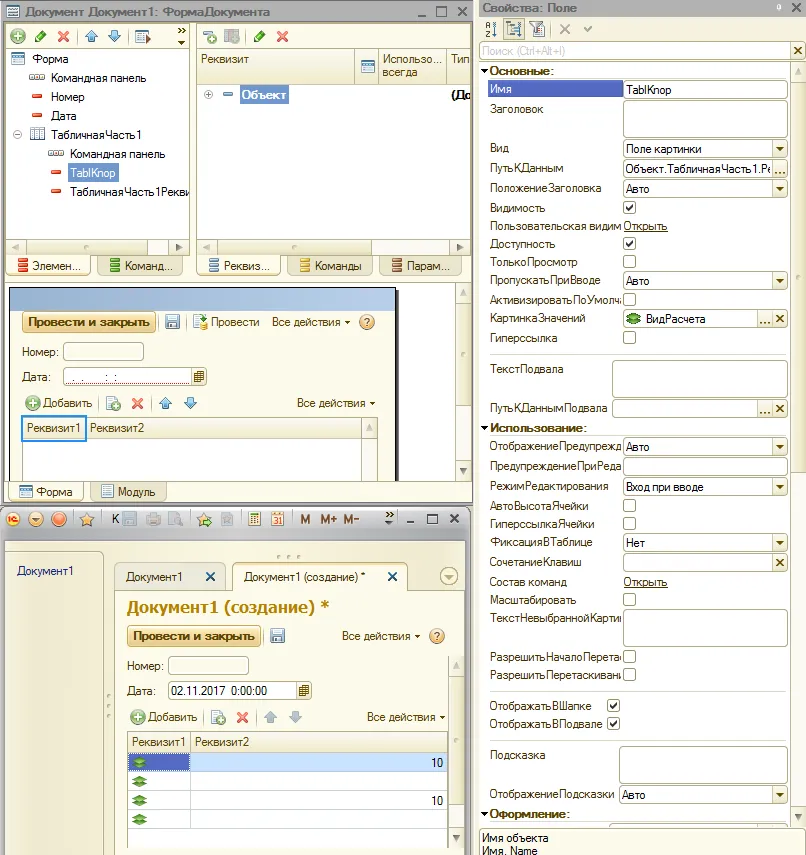Click favorites star icon in running app toolbar
This screenshot has height=855, width=806.
[86, 519]
